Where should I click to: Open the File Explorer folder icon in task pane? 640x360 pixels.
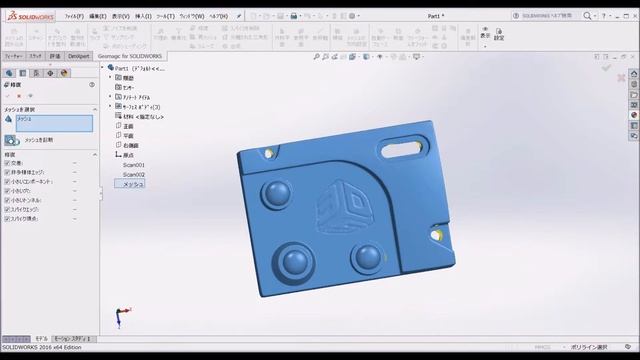tap(634, 95)
